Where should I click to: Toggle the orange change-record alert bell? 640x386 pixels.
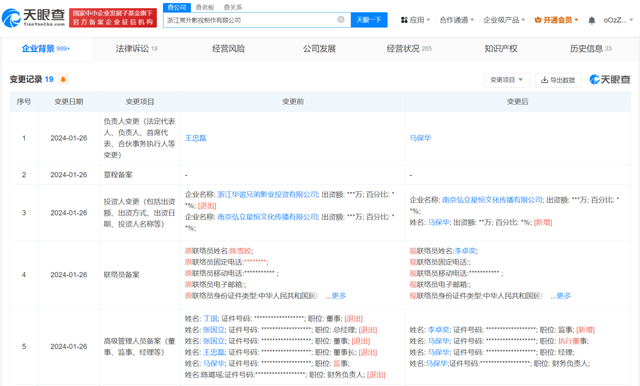click(63, 79)
